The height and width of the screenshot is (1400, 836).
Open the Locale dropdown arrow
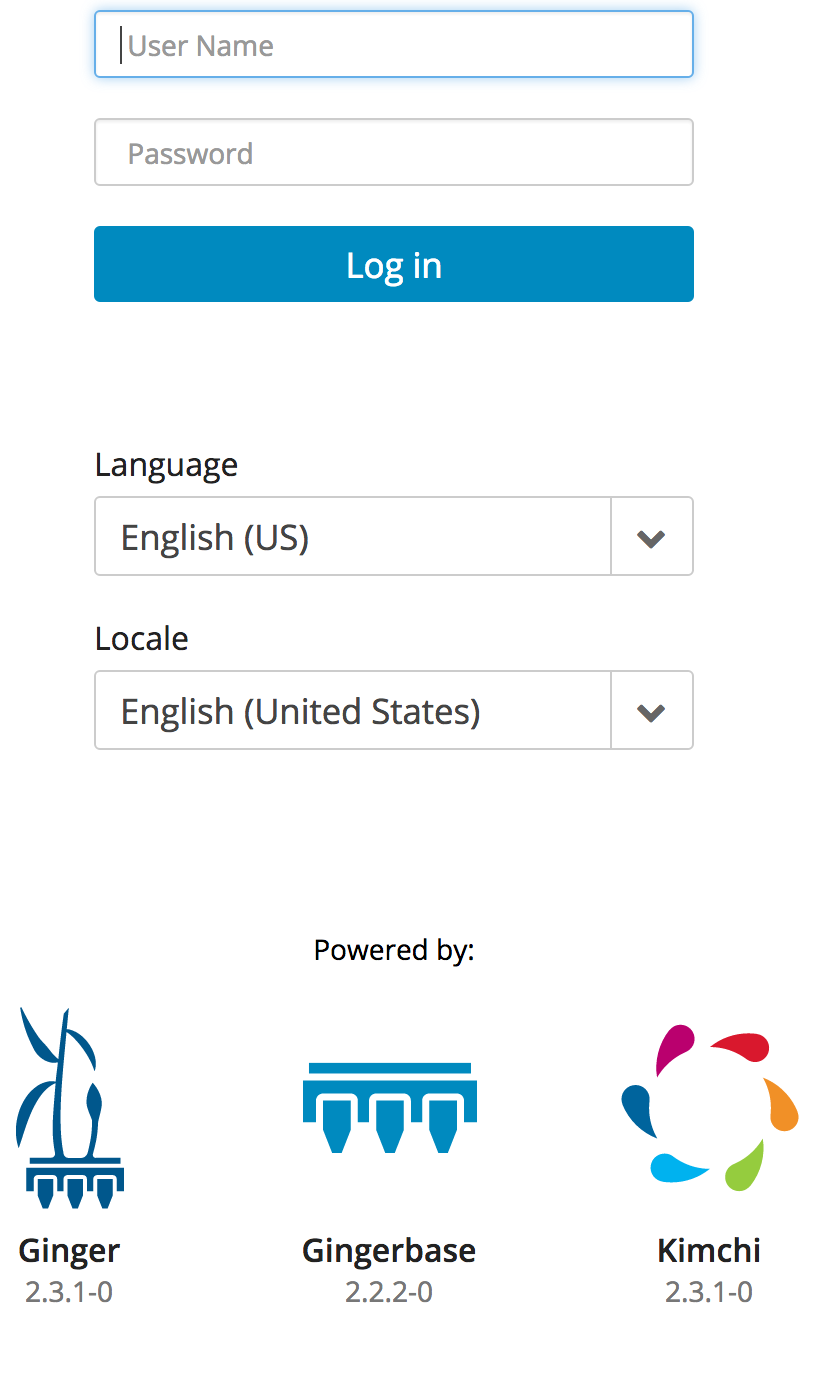click(x=651, y=711)
